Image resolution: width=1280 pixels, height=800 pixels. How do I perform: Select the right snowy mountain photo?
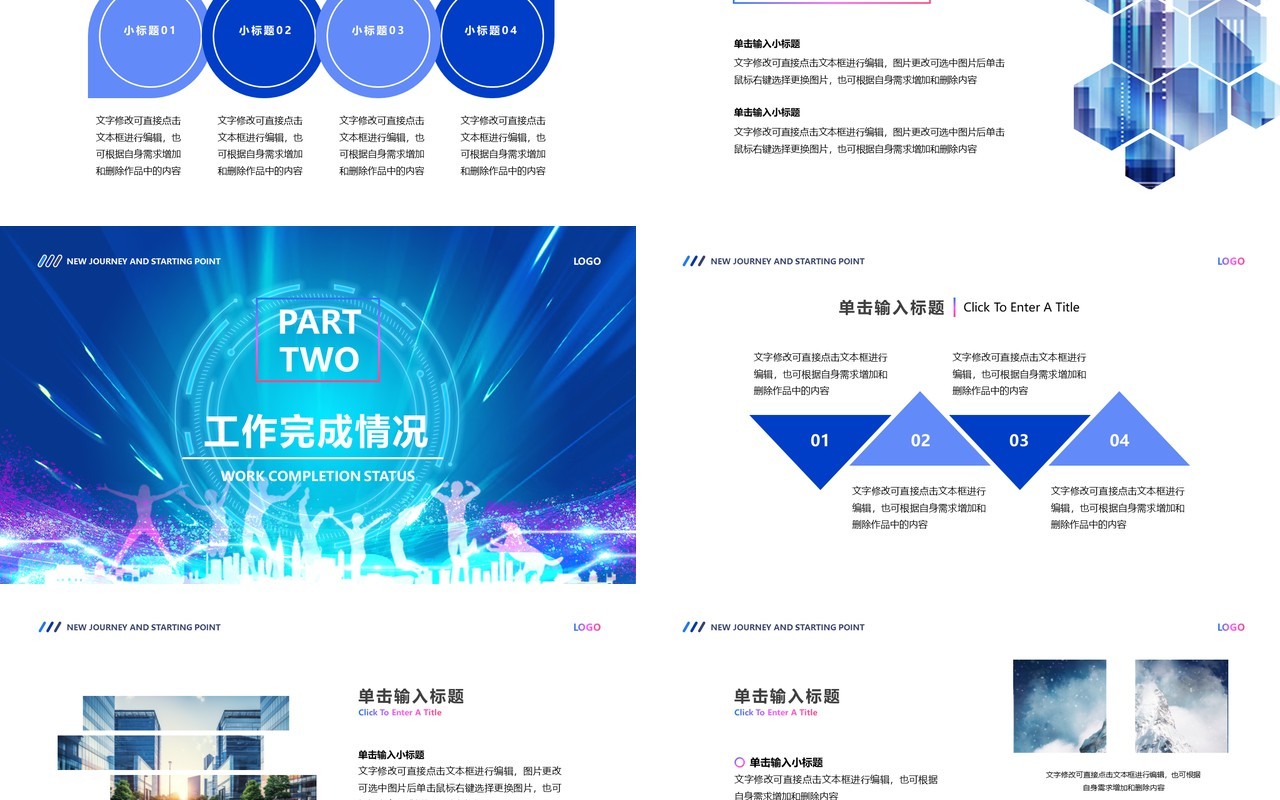pyautogui.click(x=1181, y=706)
